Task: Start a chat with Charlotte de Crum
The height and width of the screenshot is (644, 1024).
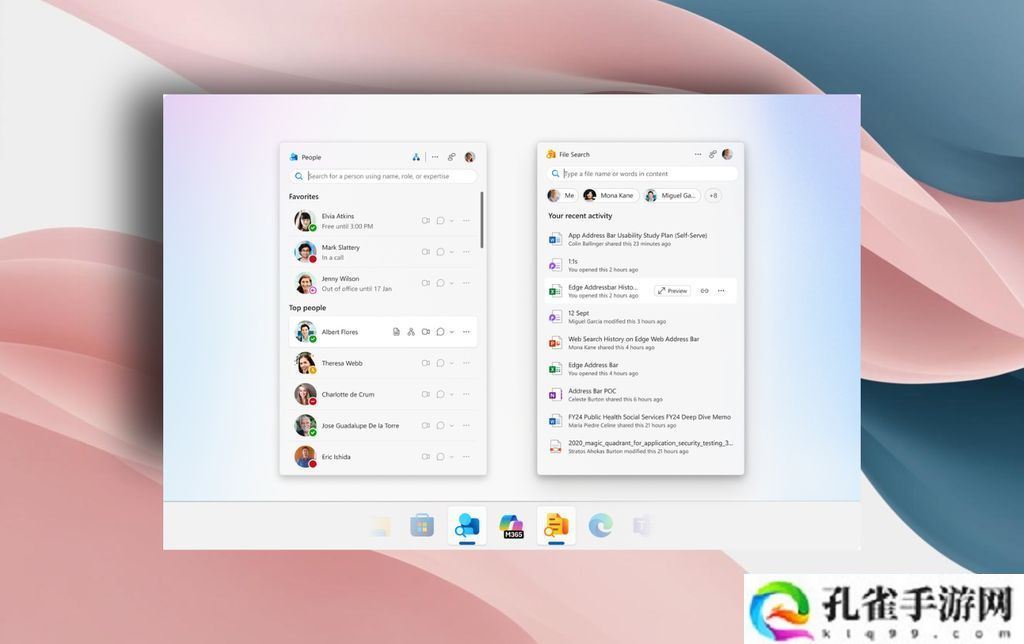Action: pos(441,394)
